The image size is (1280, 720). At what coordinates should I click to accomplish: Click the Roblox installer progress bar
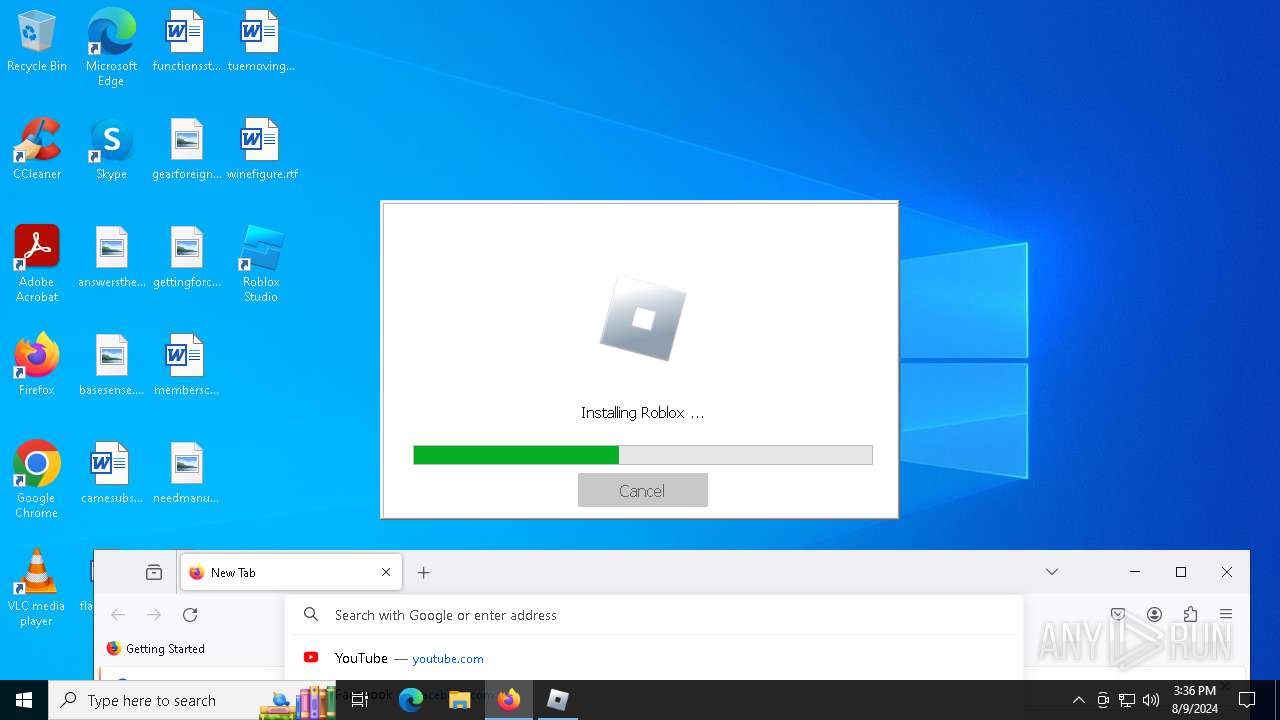tap(643, 455)
